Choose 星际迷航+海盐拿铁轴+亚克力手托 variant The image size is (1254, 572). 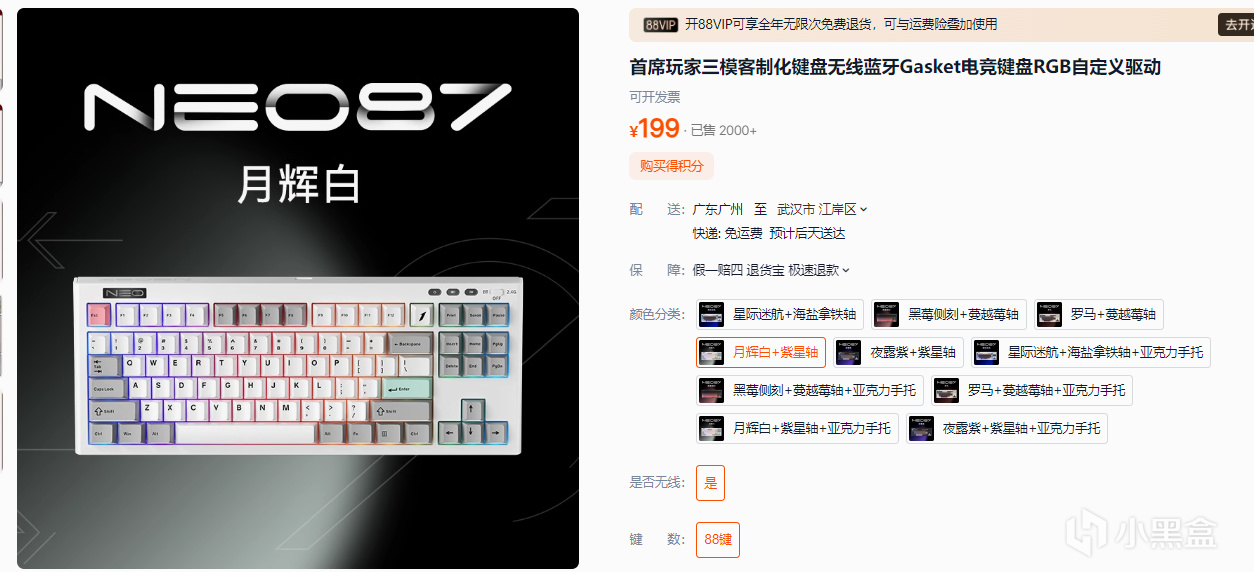(1091, 352)
